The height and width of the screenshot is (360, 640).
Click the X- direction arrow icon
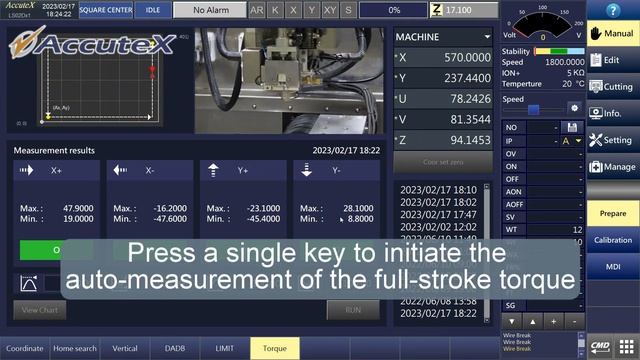click(x=120, y=170)
